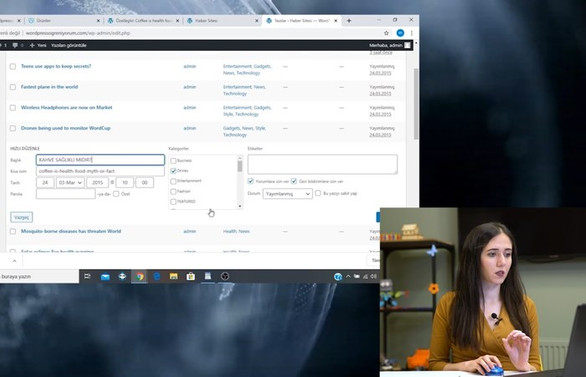The height and width of the screenshot is (377, 586).
Task: Close the Haber Sitesi tab
Action: pos(257,21)
